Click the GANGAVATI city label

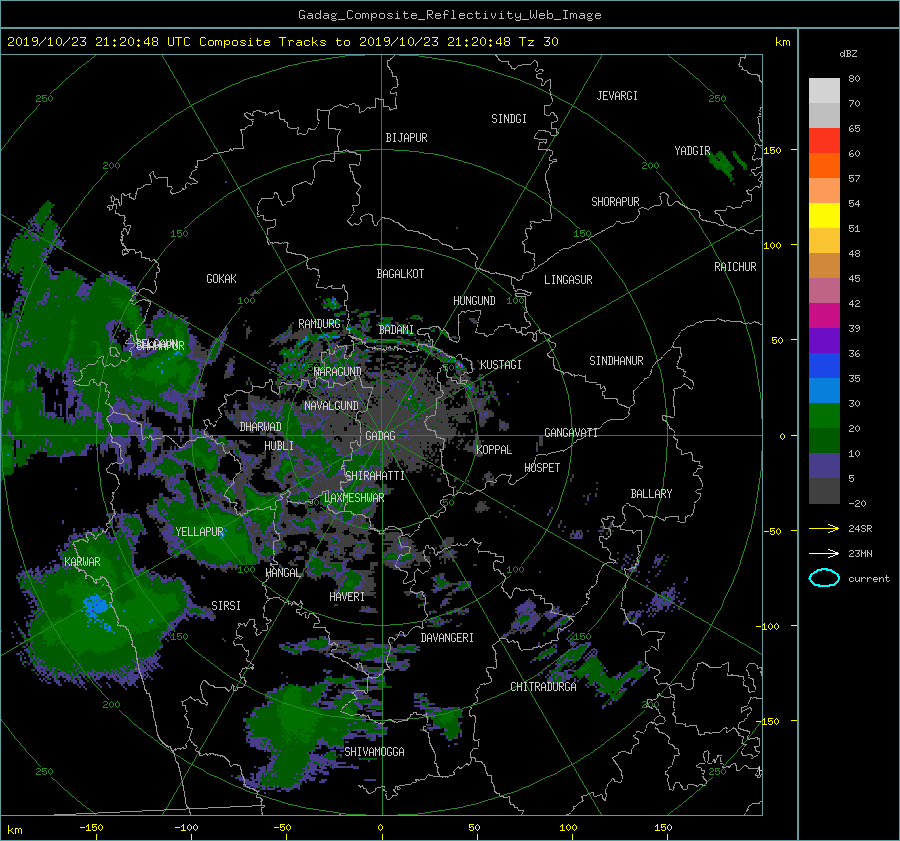click(x=571, y=433)
